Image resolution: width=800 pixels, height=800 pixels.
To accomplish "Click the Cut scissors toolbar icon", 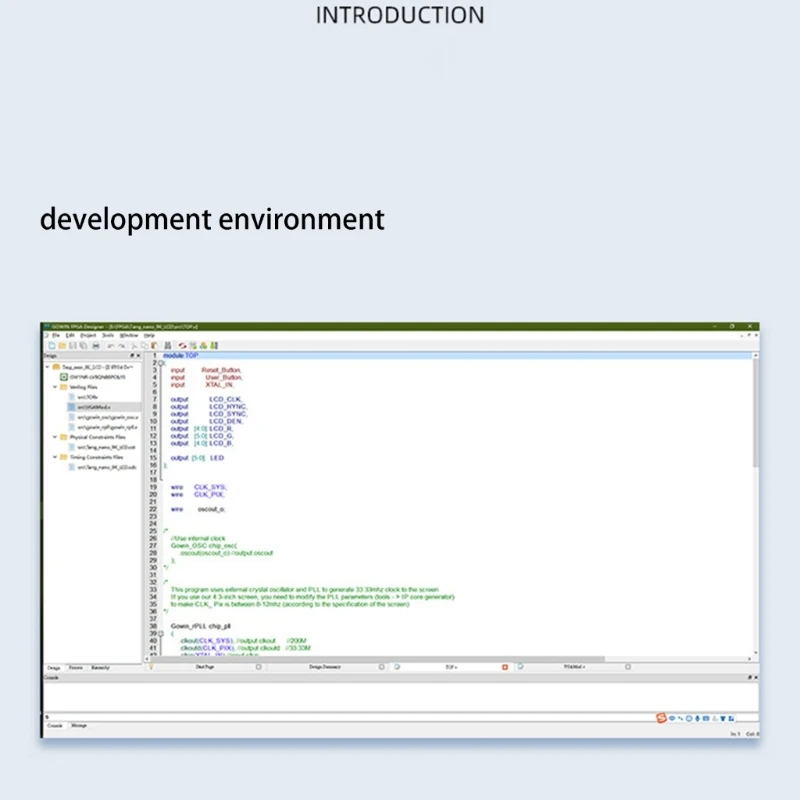I will coord(134,345).
